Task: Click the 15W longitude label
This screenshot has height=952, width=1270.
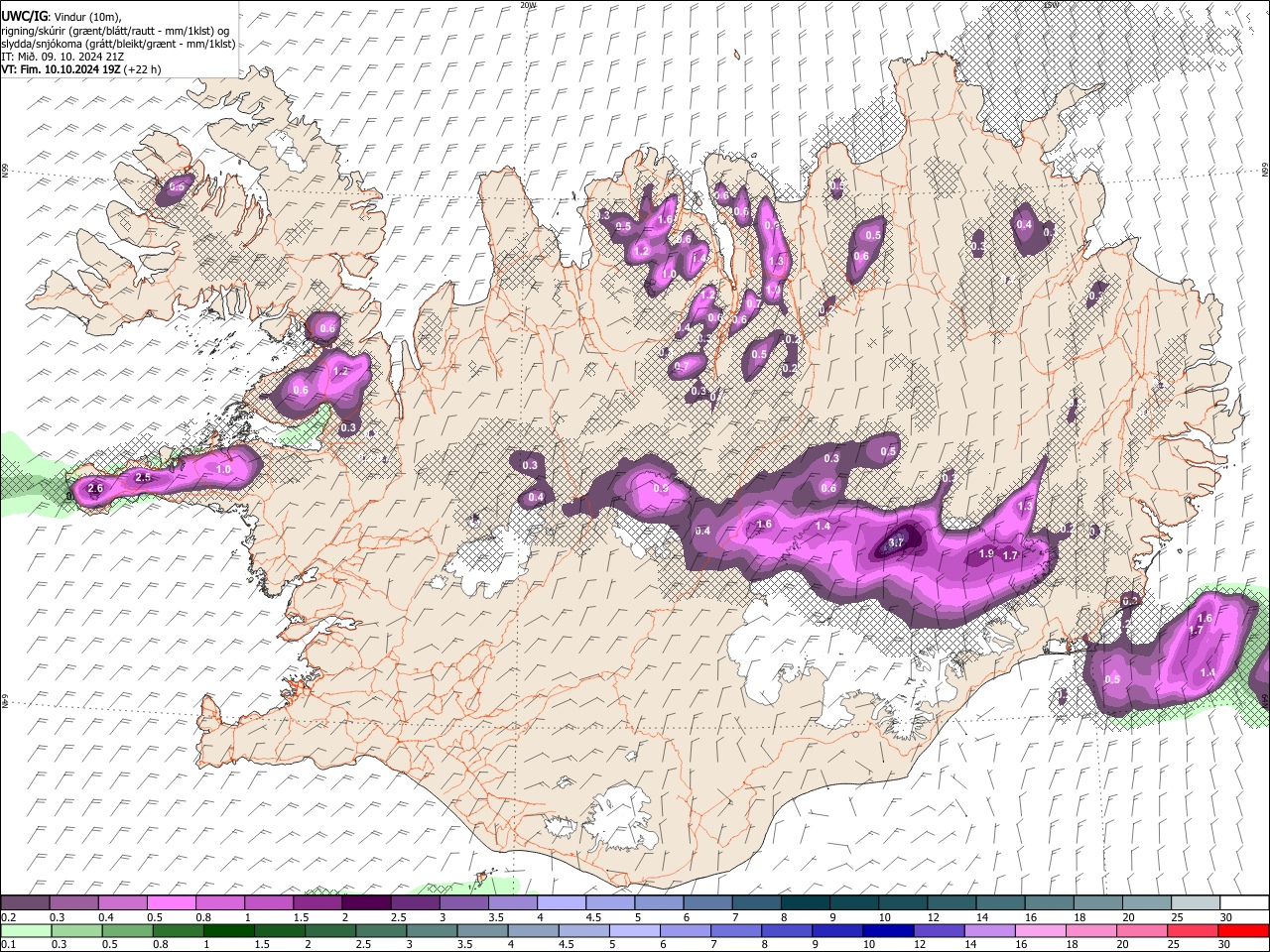Action: [x=1052, y=5]
